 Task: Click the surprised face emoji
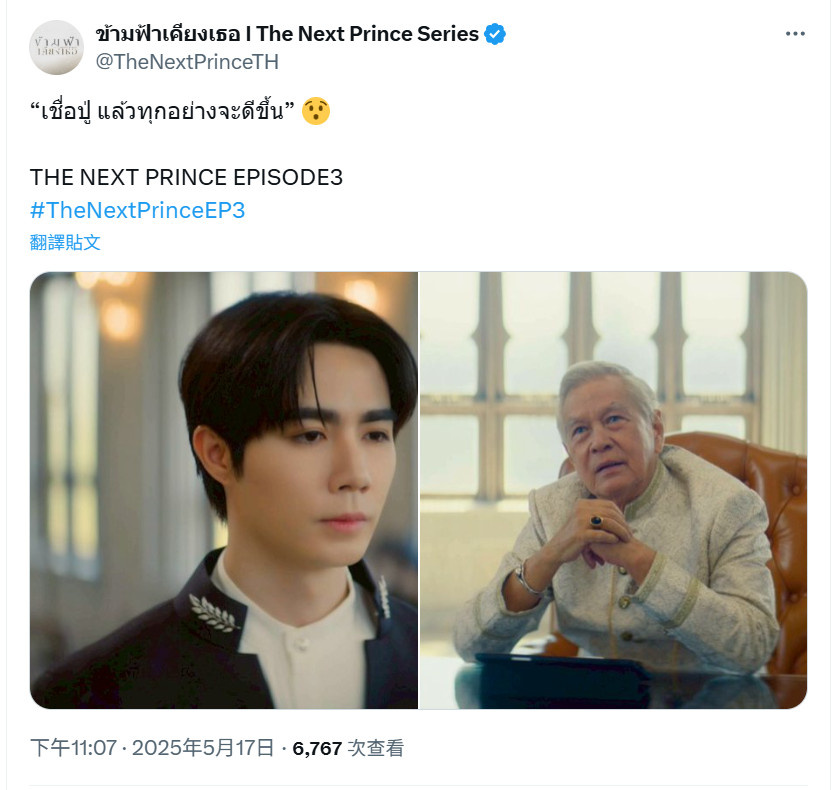pyautogui.click(x=316, y=111)
